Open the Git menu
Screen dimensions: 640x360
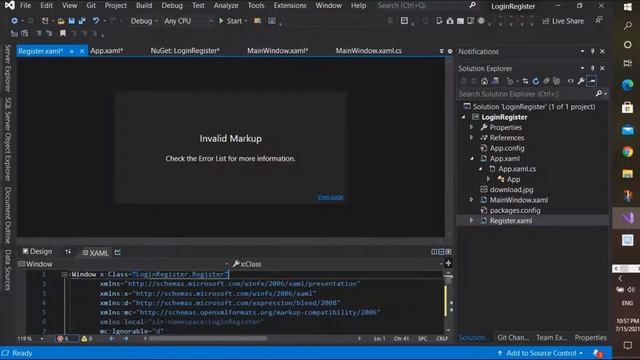(x=91, y=5)
